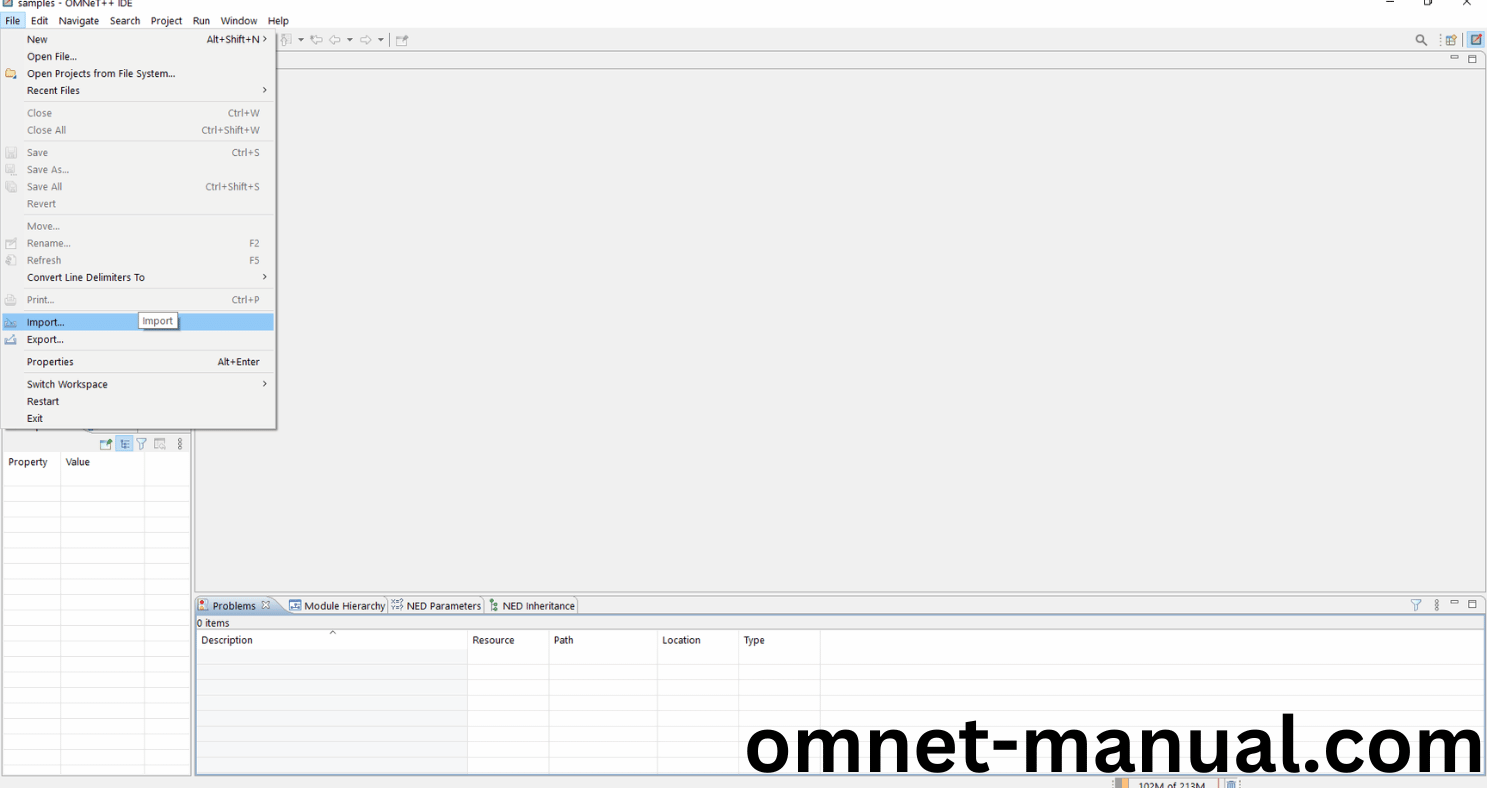Viewport: 1487px width, 788px height.
Task: Open the Problems view three-dot menu
Action: pos(1437,605)
